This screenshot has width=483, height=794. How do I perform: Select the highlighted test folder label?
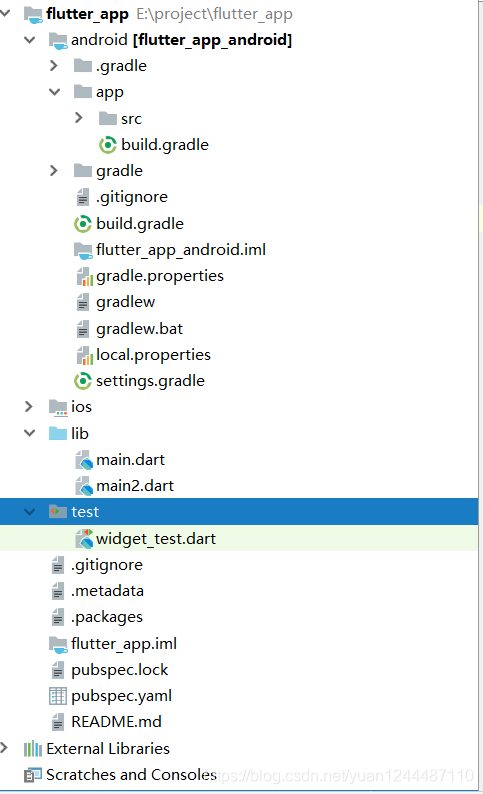[85, 512]
